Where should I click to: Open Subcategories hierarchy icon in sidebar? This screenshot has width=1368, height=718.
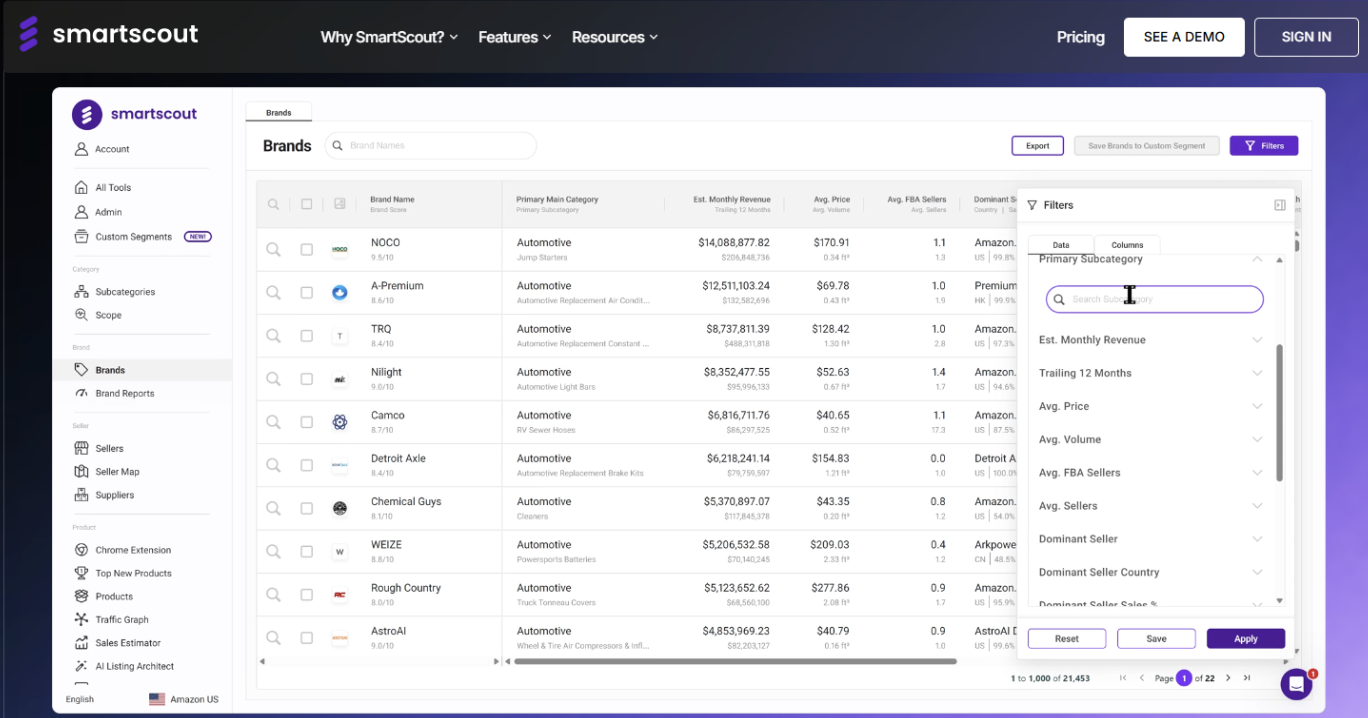(82, 292)
